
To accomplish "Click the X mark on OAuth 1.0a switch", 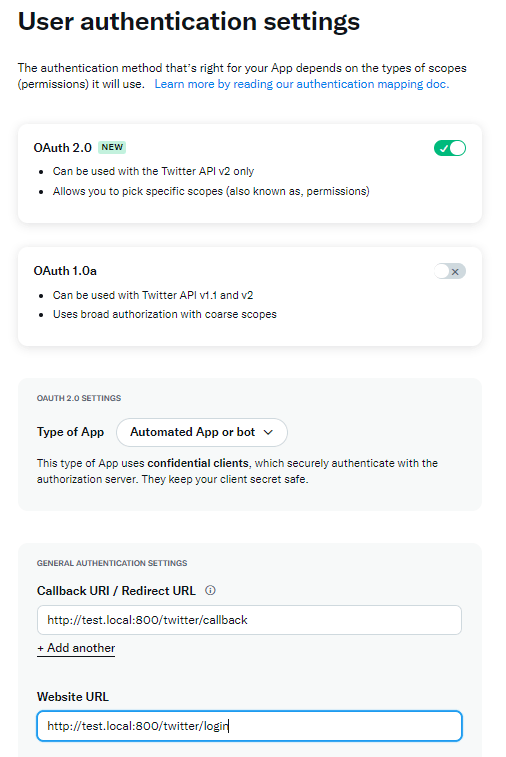I will pyautogui.click(x=455, y=272).
